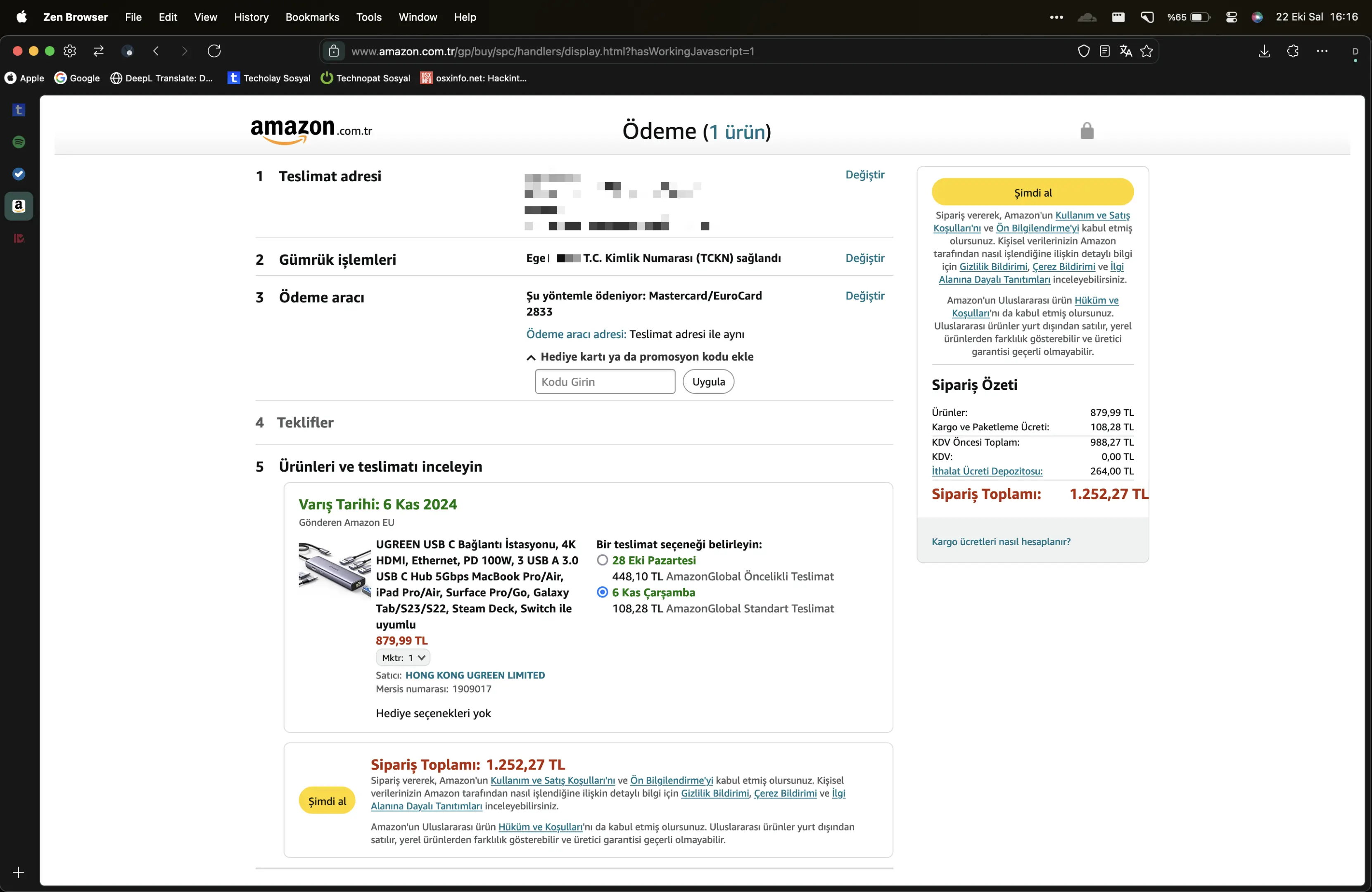Click the battery status in menu bar
The width and height of the screenshot is (1372, 892).
(1189, 17)
